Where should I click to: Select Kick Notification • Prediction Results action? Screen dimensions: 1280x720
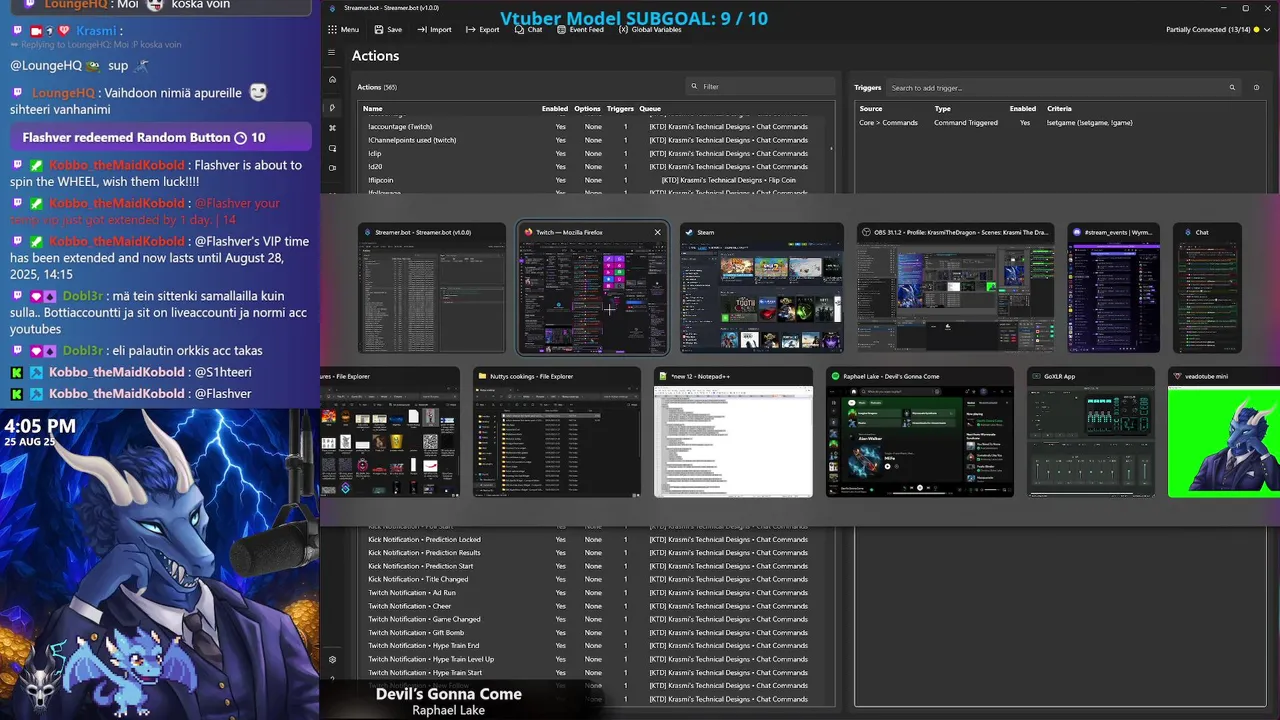point(595,552)
